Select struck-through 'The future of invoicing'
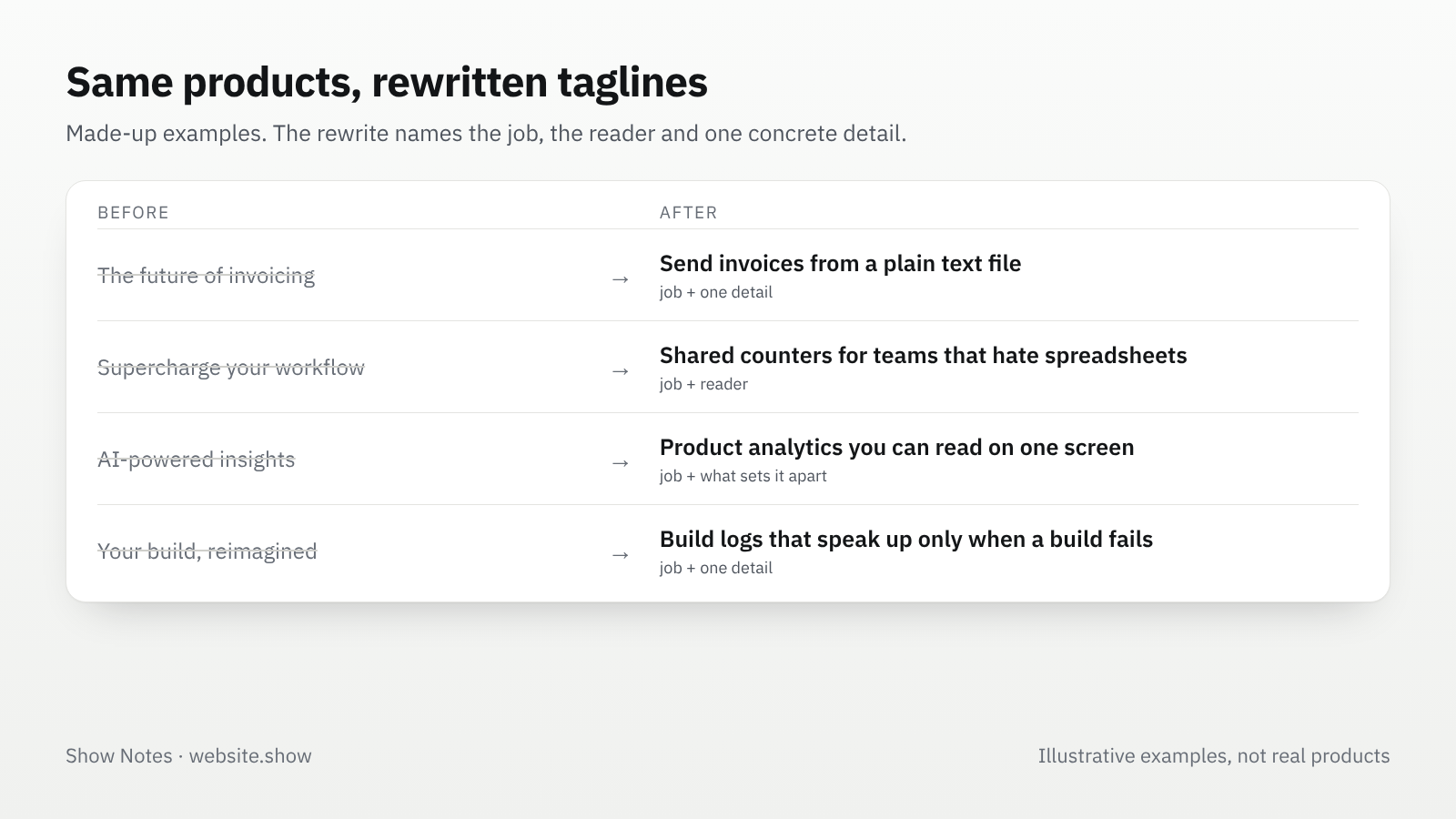 tap(206, 276)
